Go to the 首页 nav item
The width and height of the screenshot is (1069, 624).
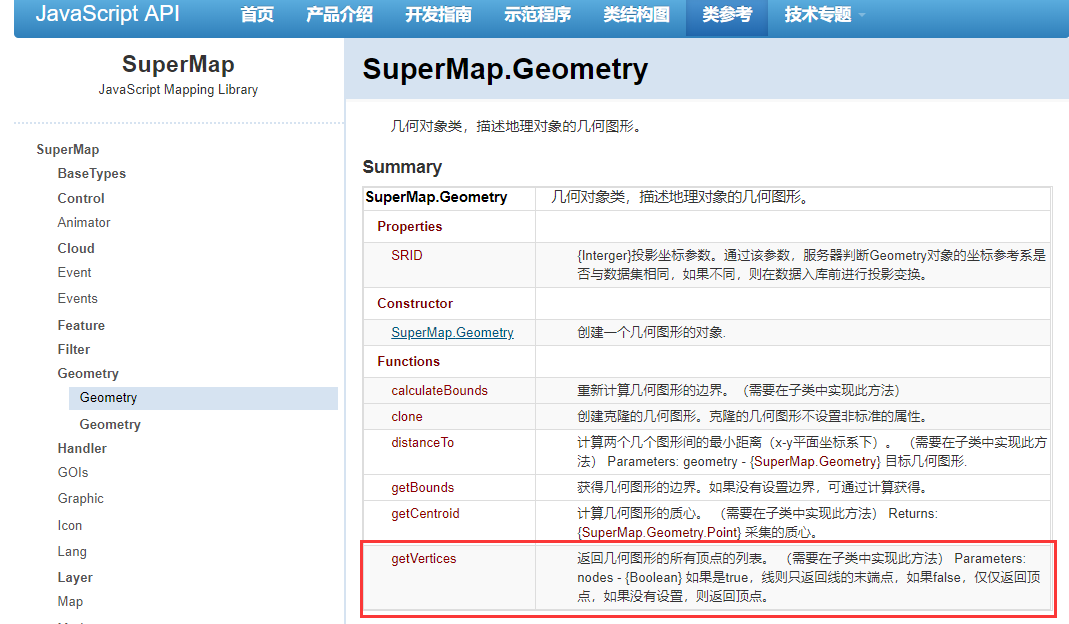(x=257, y=14)
